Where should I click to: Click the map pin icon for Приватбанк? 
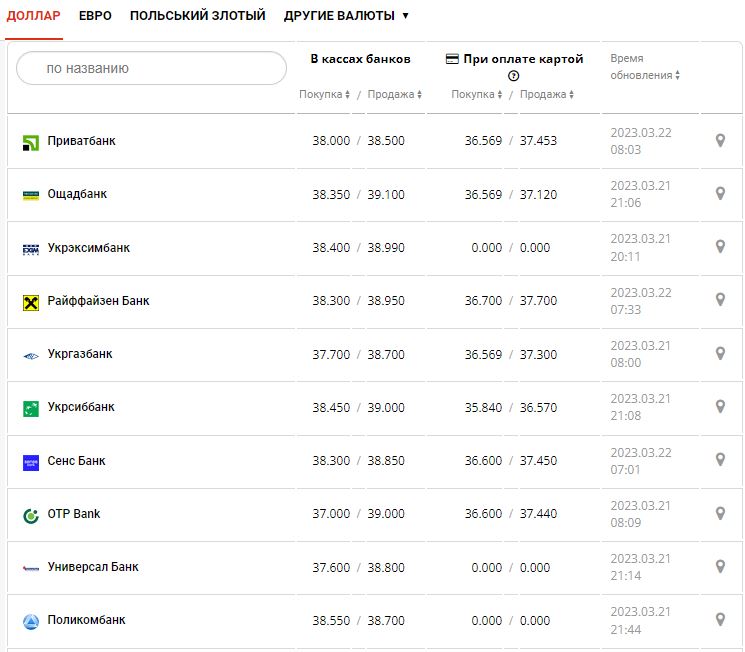[x=720, y=141]
